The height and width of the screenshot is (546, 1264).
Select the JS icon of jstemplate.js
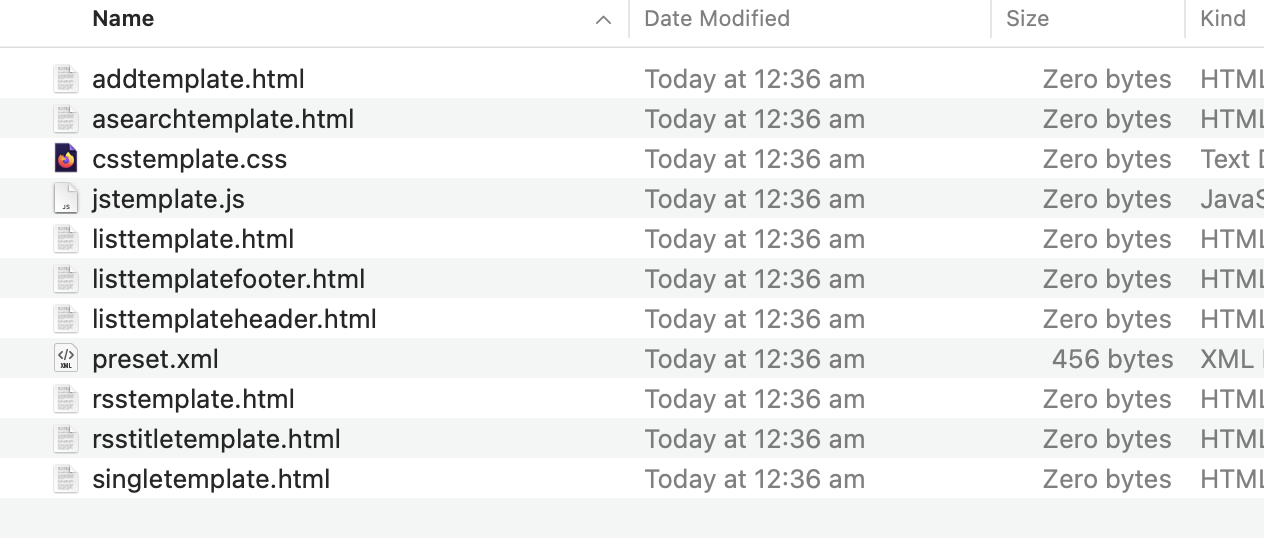pos(66,199)
